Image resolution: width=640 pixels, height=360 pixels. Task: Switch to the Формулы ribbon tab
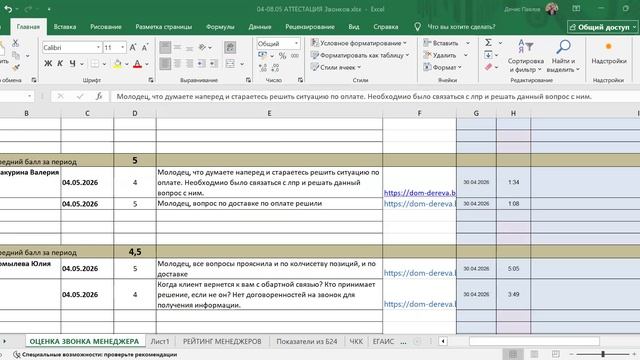[220, 27]
